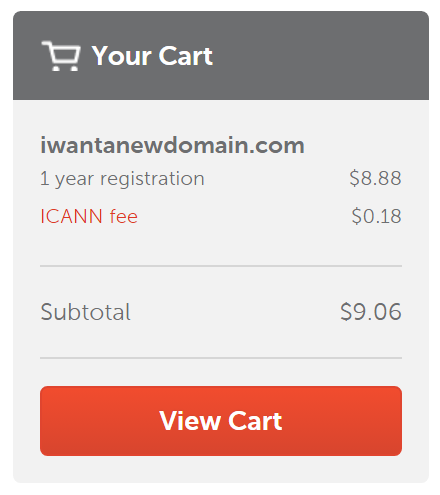
Task: Click the $0.18 ICANN fee amount
Action: click(x=376, y=216)
